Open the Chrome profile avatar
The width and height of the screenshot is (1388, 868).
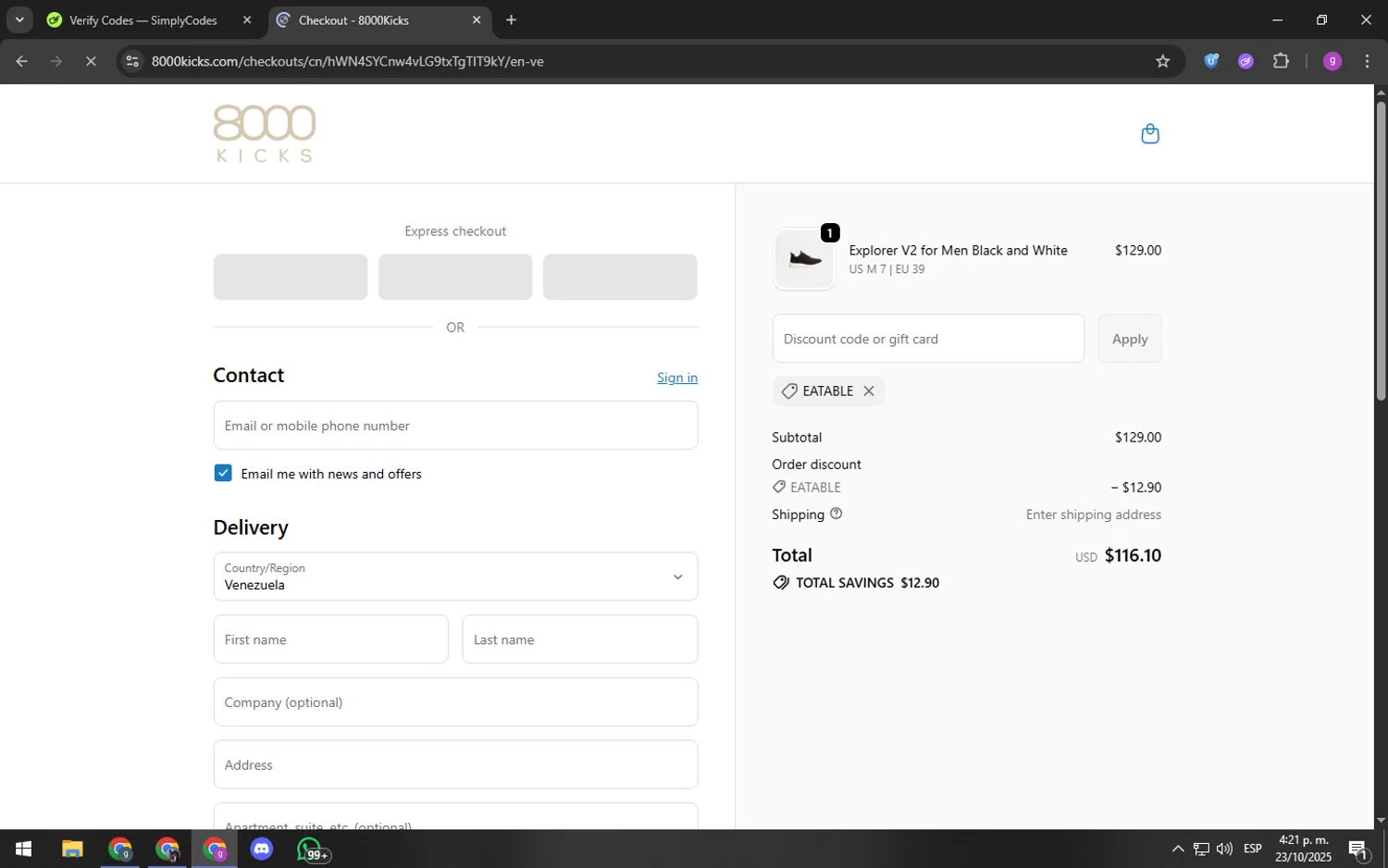[x=1332, y=61]
